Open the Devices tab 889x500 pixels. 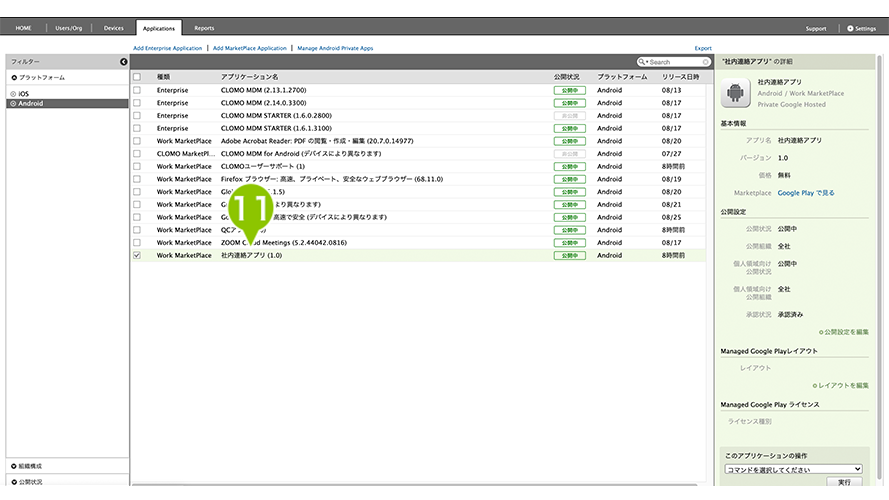pyautogui.click(x=113, y=28)
